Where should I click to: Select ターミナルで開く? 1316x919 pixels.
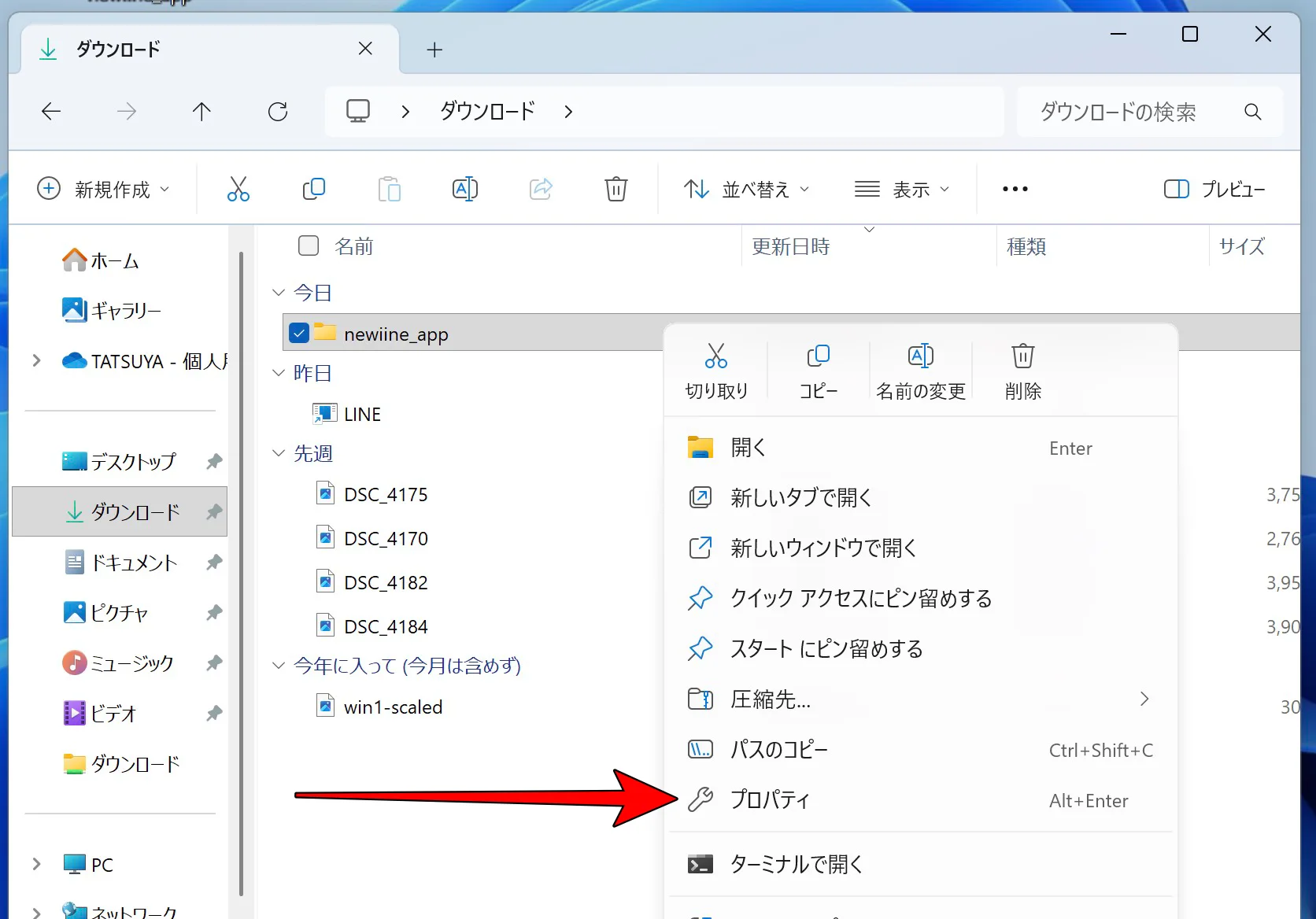point(921,864)
